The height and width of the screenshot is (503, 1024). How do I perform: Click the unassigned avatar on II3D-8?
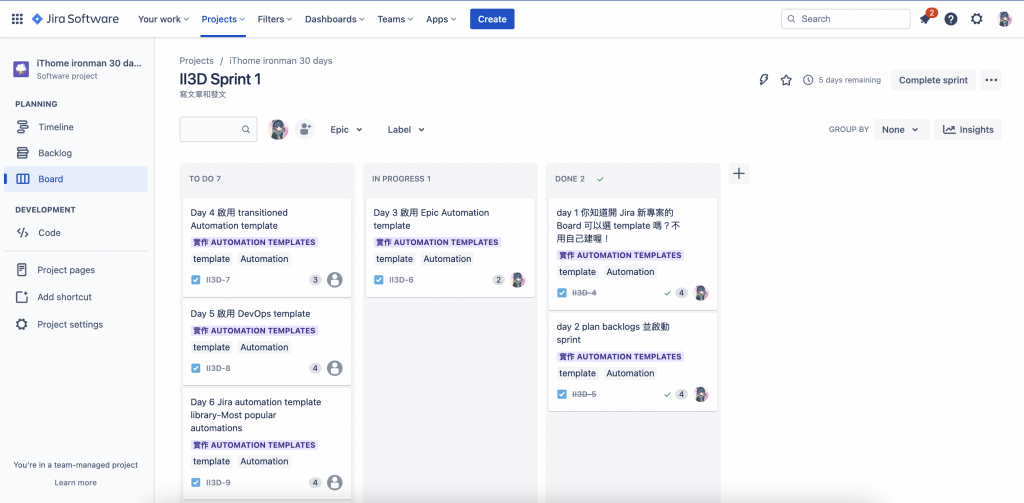334,368
